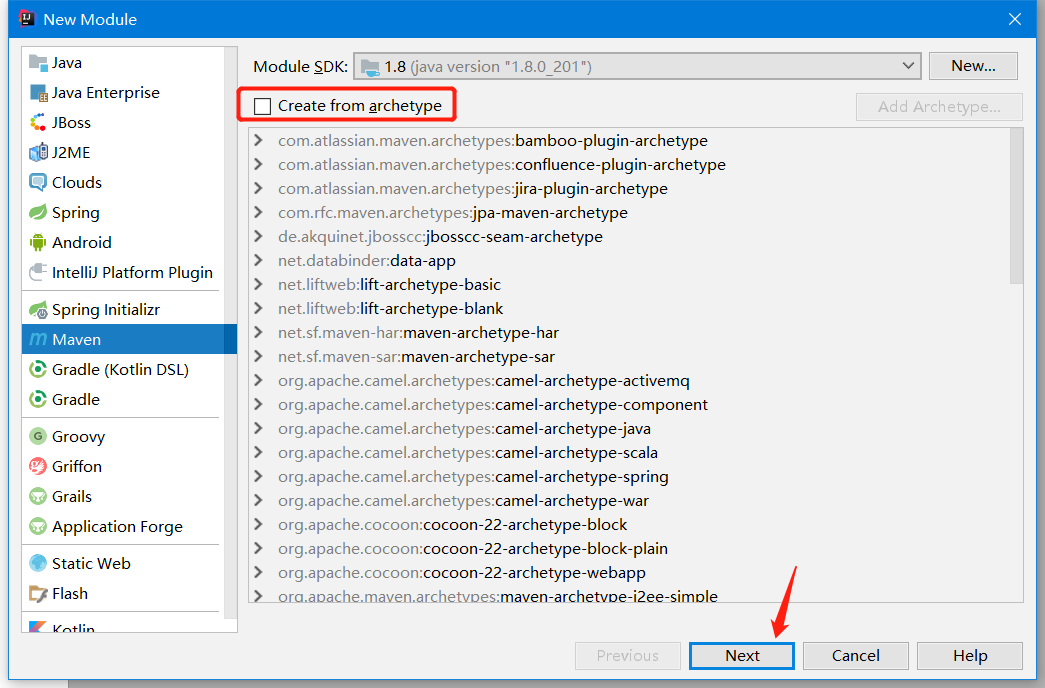Image resolution: width=1045 pixels, height=688 pixels.
Task: Click the Java folder icon
Action: pyautogui.click(x=38, y=63)
